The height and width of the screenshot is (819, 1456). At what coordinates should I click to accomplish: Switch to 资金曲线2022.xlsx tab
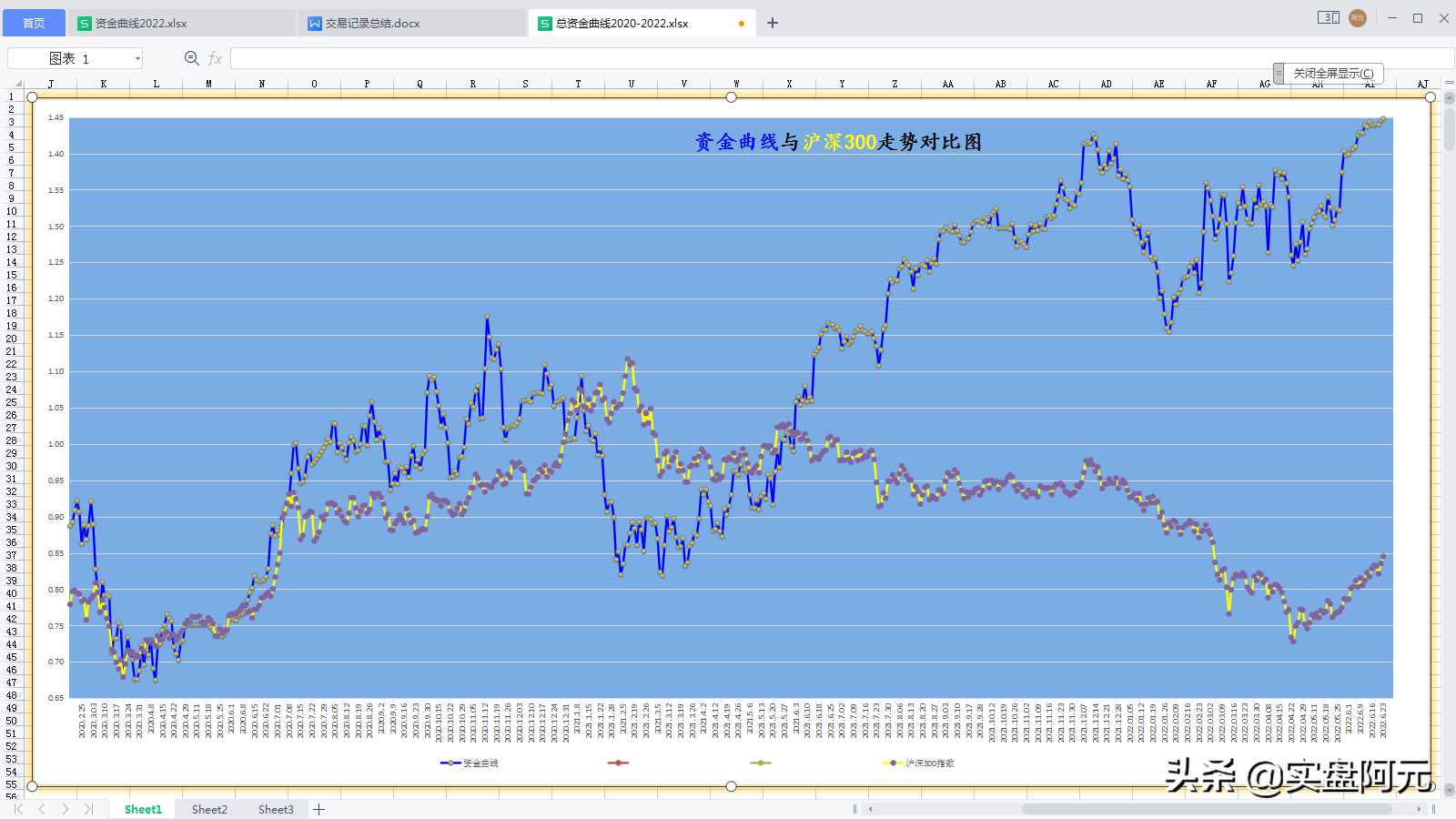coord(141,24)
